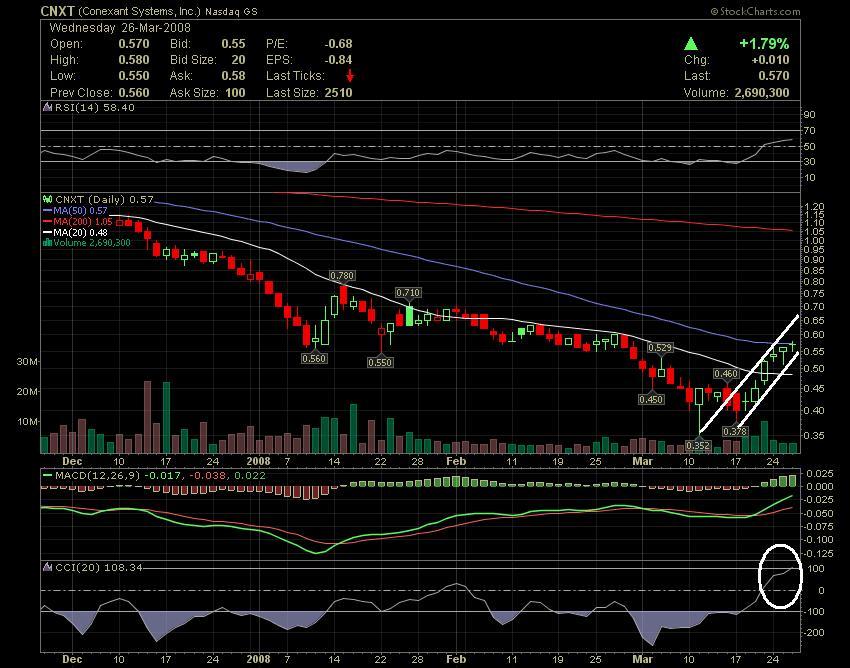
Task: Click the MA(200) 1.05 legend text
Action: tap(83, 221)
